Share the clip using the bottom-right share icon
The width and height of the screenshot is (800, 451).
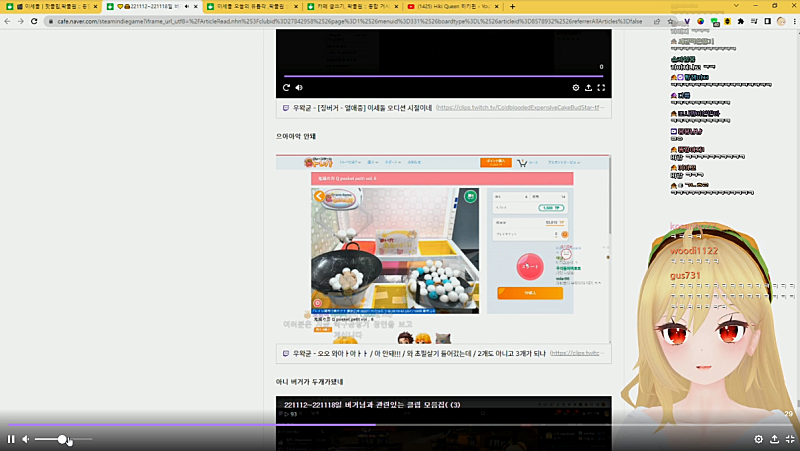774,439
